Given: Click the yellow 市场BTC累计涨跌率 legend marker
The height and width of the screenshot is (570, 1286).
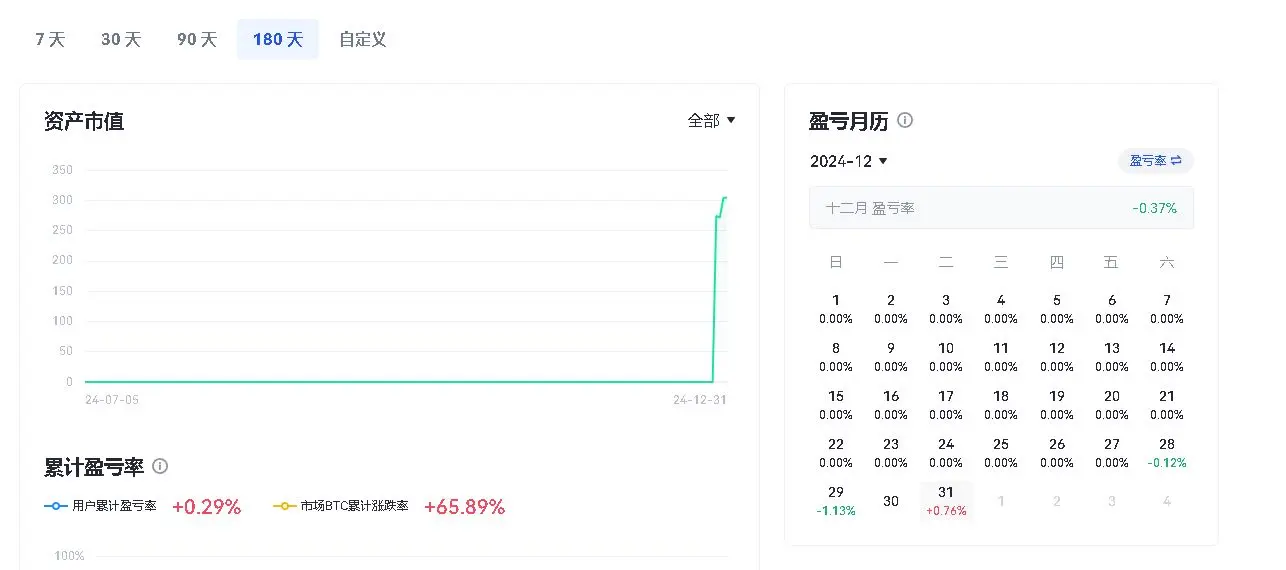Looking at the screenshot, I should click(285, 507).
